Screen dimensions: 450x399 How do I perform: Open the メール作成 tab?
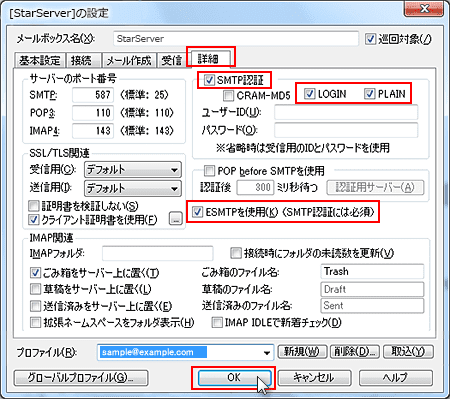129,61
